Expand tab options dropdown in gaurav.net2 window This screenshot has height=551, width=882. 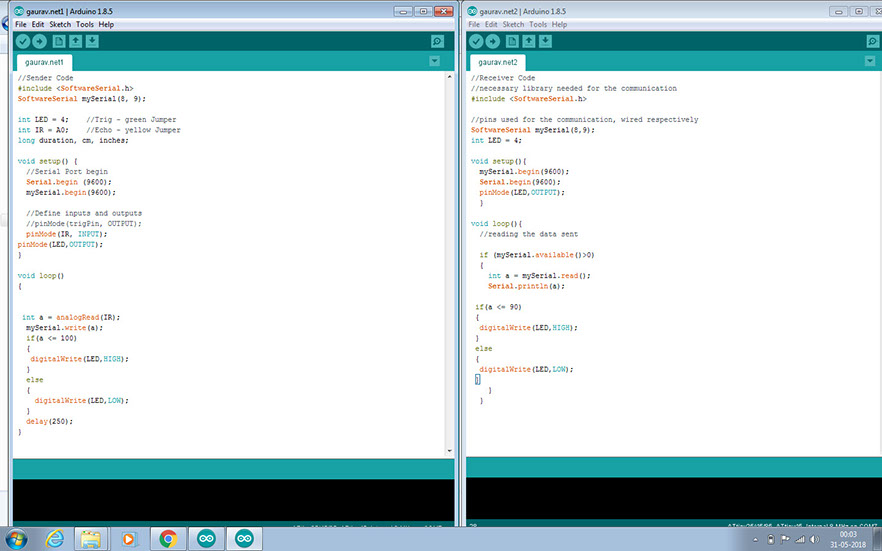870,61
